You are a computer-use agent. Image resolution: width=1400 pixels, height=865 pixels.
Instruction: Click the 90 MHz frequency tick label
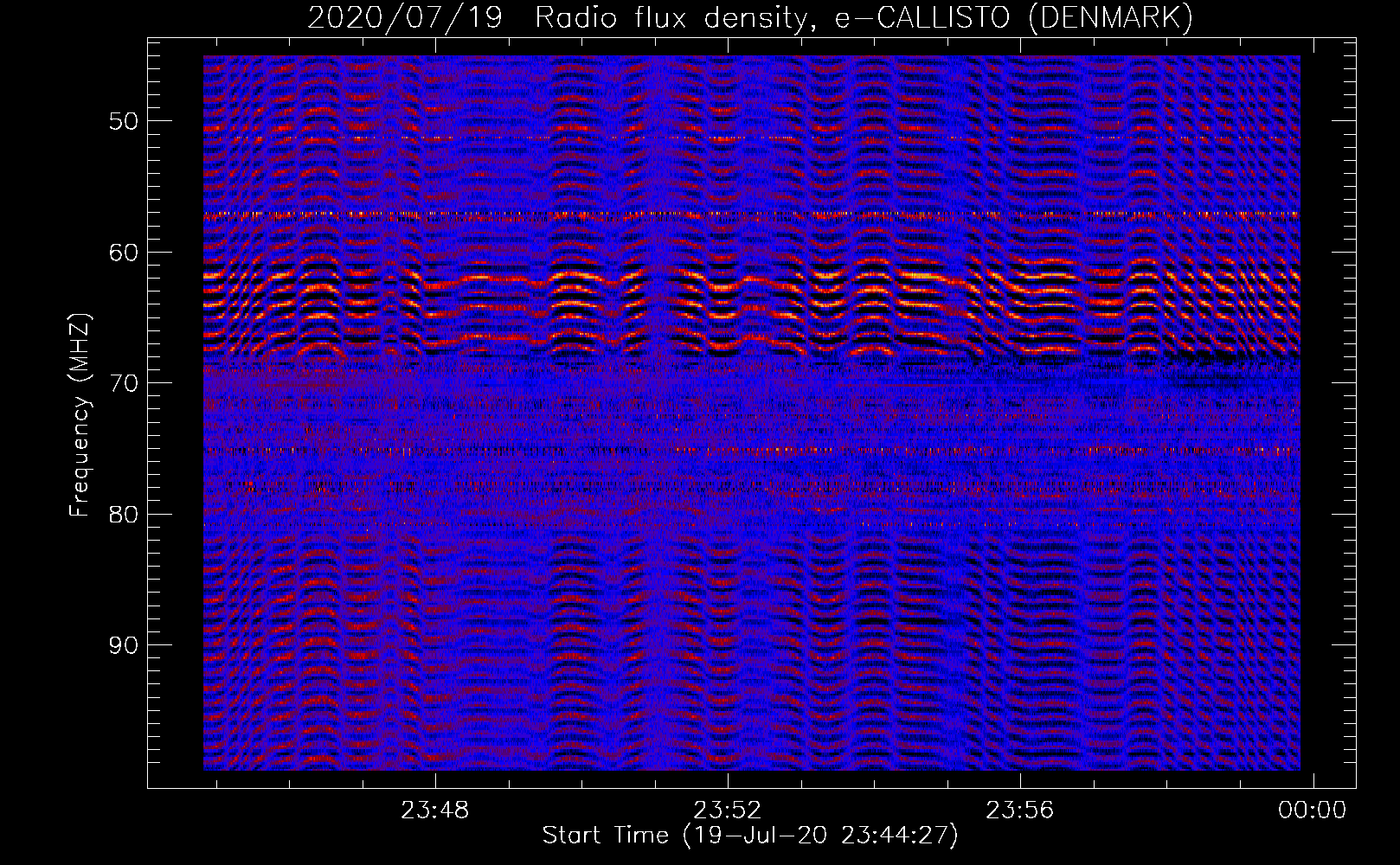tap(124, 645)
